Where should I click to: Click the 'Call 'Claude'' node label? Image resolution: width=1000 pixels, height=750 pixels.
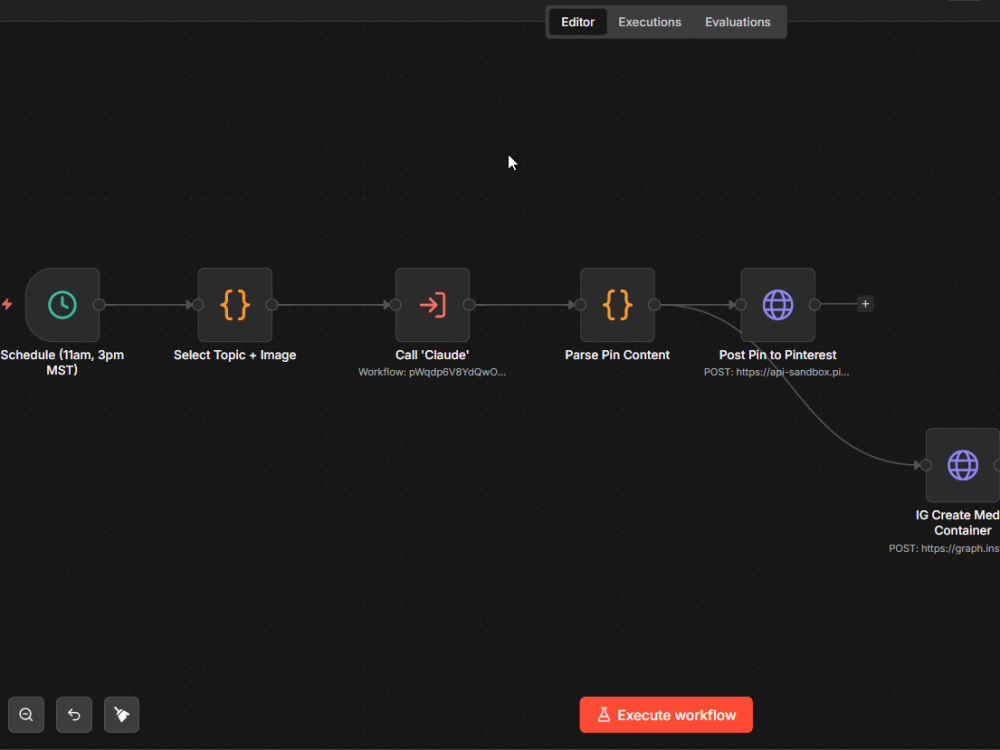coord(432,355)
